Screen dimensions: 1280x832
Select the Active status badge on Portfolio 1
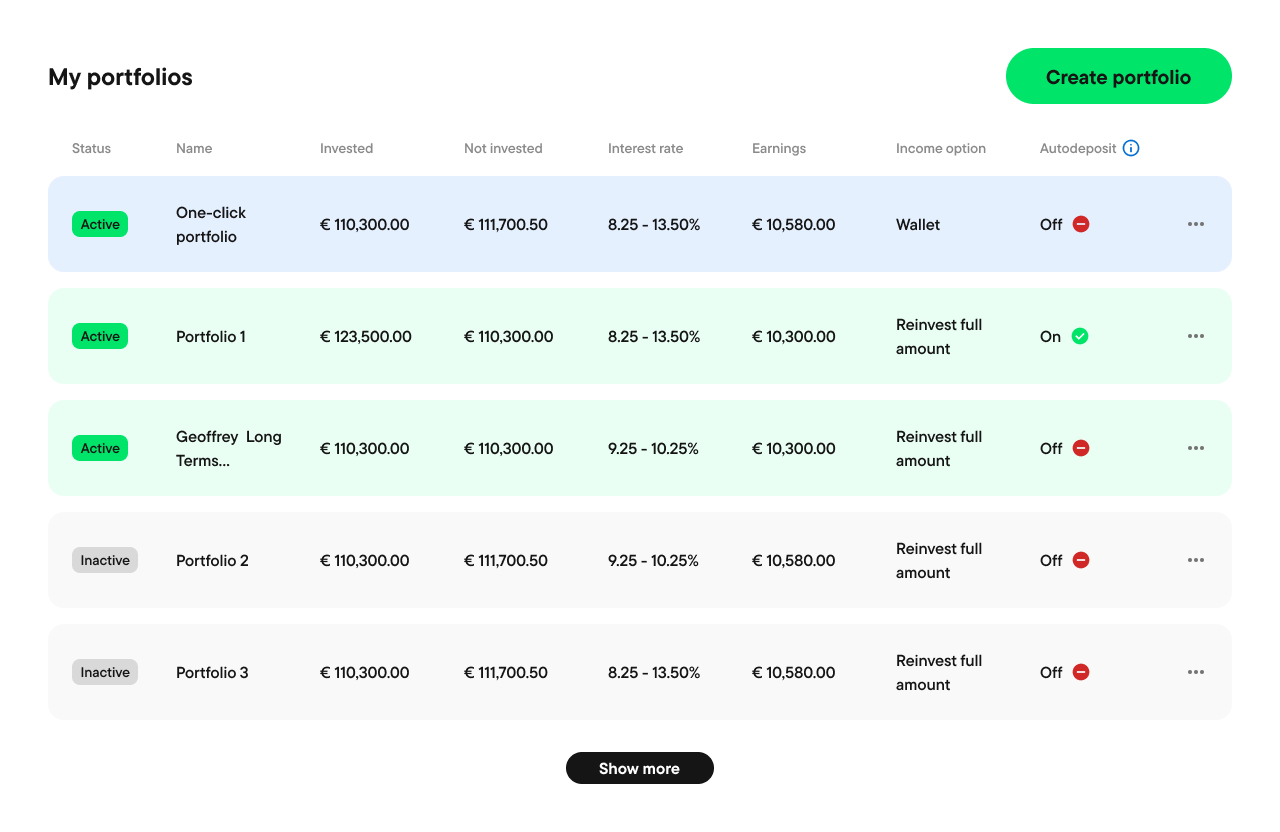100,336
